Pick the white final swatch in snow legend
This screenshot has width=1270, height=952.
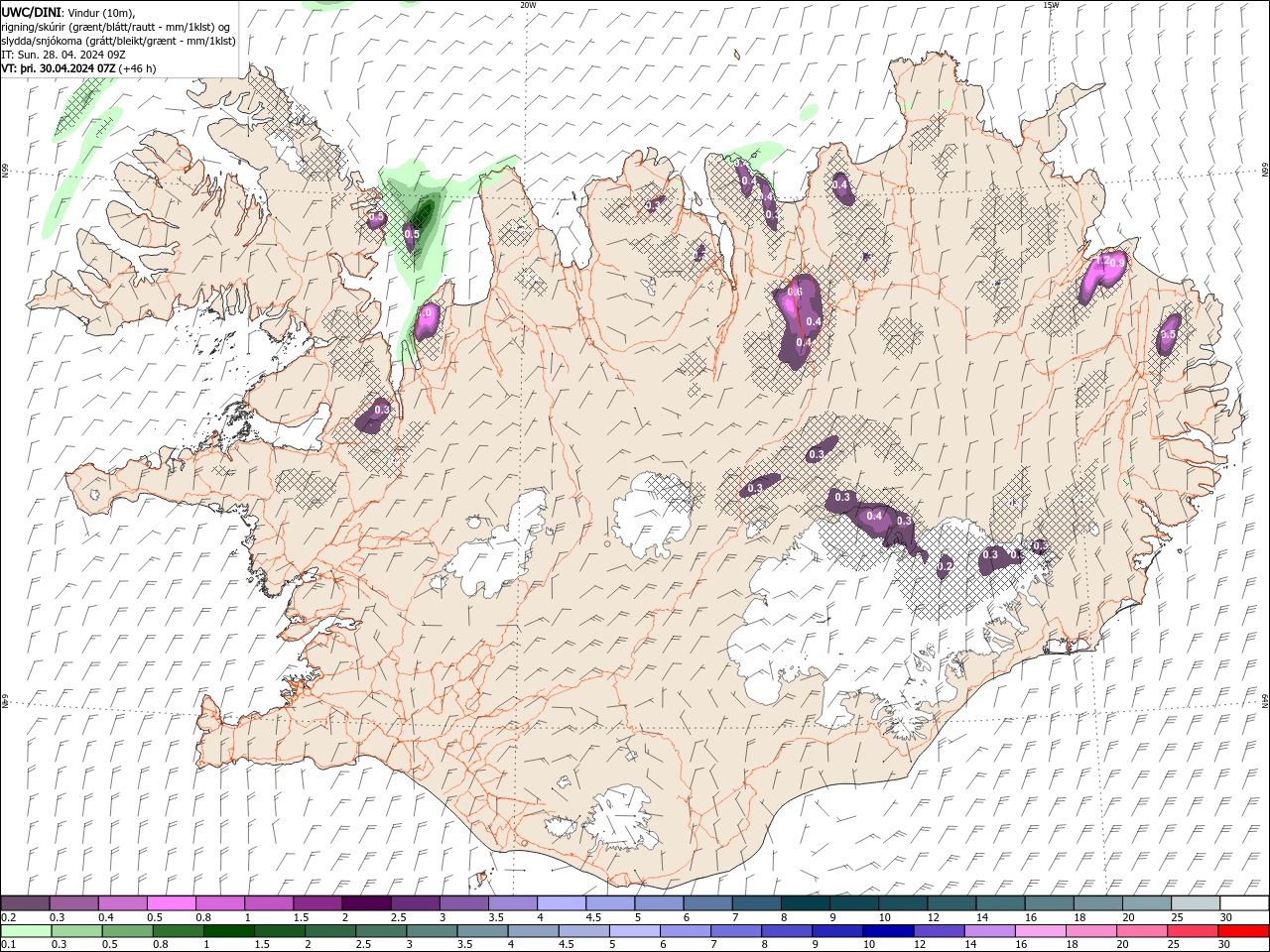coord(1244,902)
